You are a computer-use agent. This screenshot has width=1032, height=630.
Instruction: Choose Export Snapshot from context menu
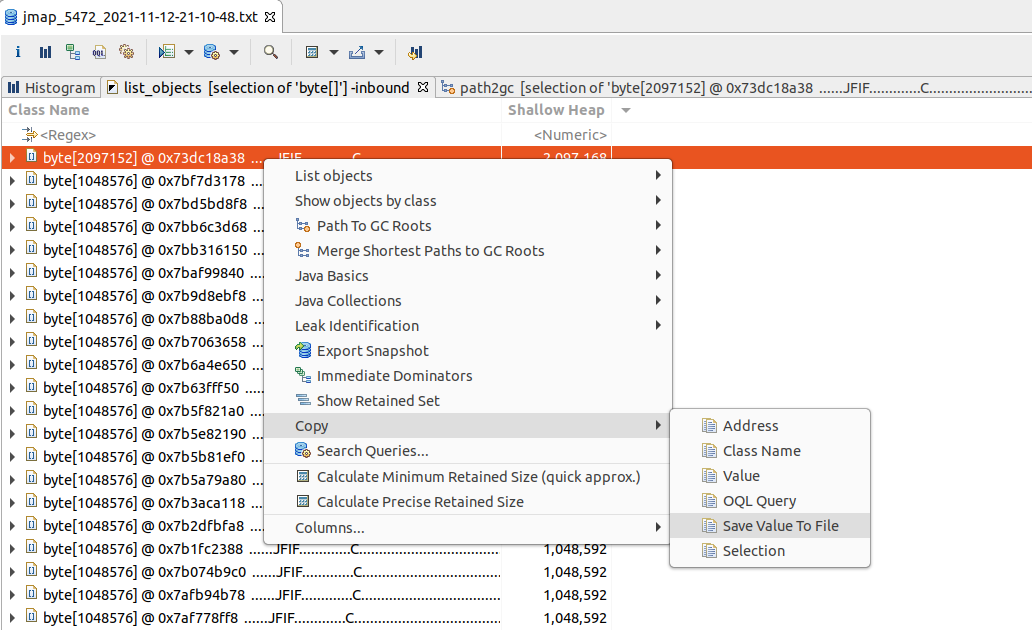(468, 351)
